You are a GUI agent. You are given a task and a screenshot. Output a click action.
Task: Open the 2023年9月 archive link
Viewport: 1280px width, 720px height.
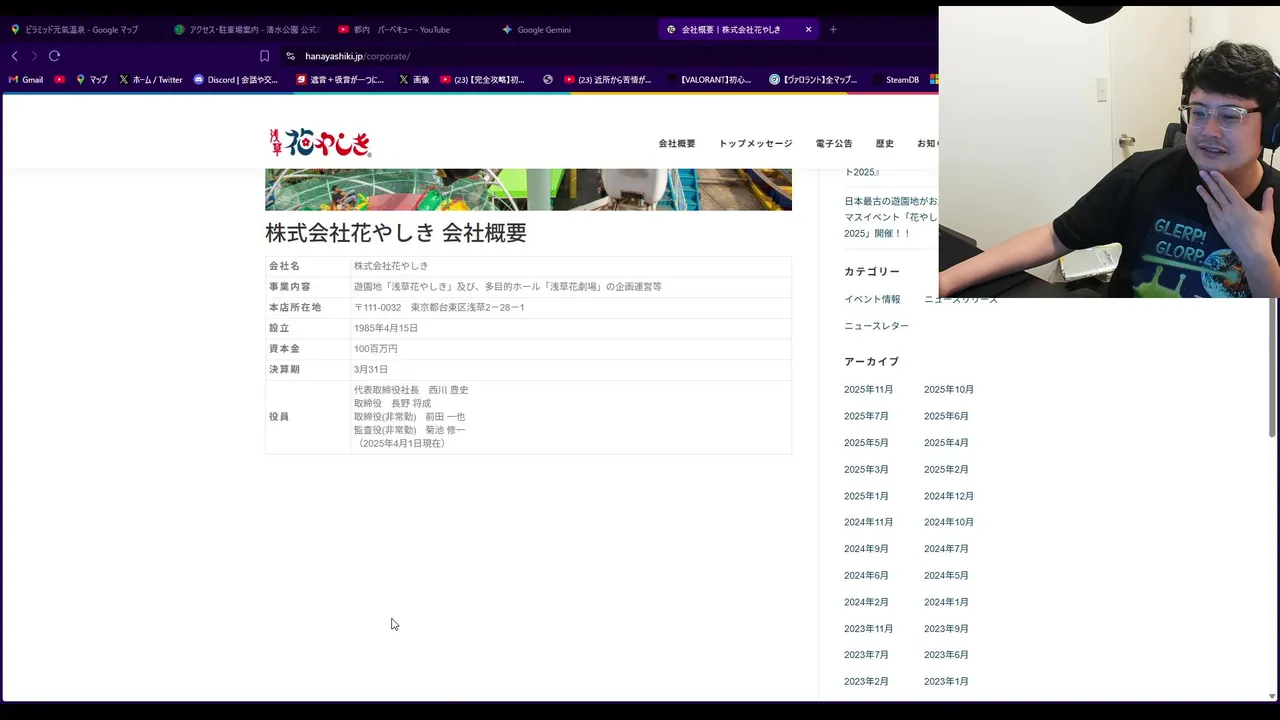click(946, 629)
